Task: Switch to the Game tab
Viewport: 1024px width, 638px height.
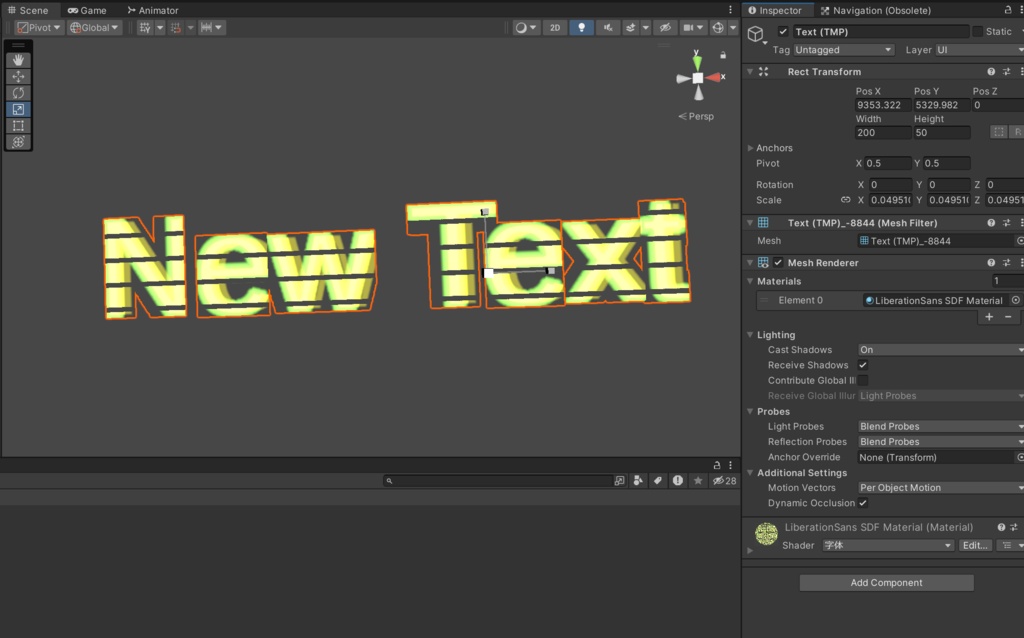Action: pyautogui.click(x=87, y=10)
